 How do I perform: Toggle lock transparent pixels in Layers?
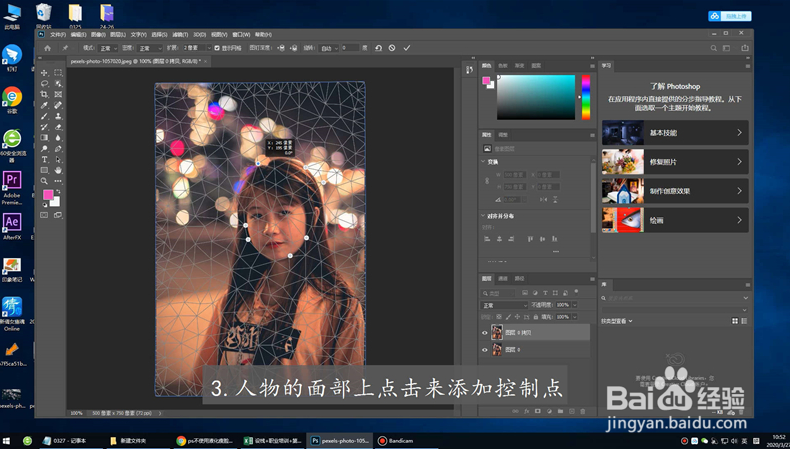499,317
